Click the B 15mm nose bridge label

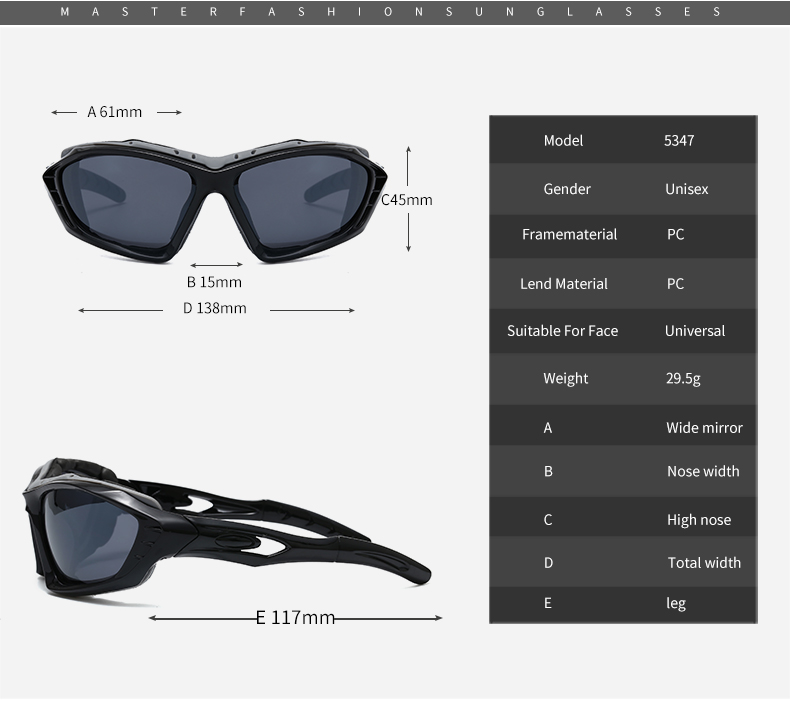214,282
